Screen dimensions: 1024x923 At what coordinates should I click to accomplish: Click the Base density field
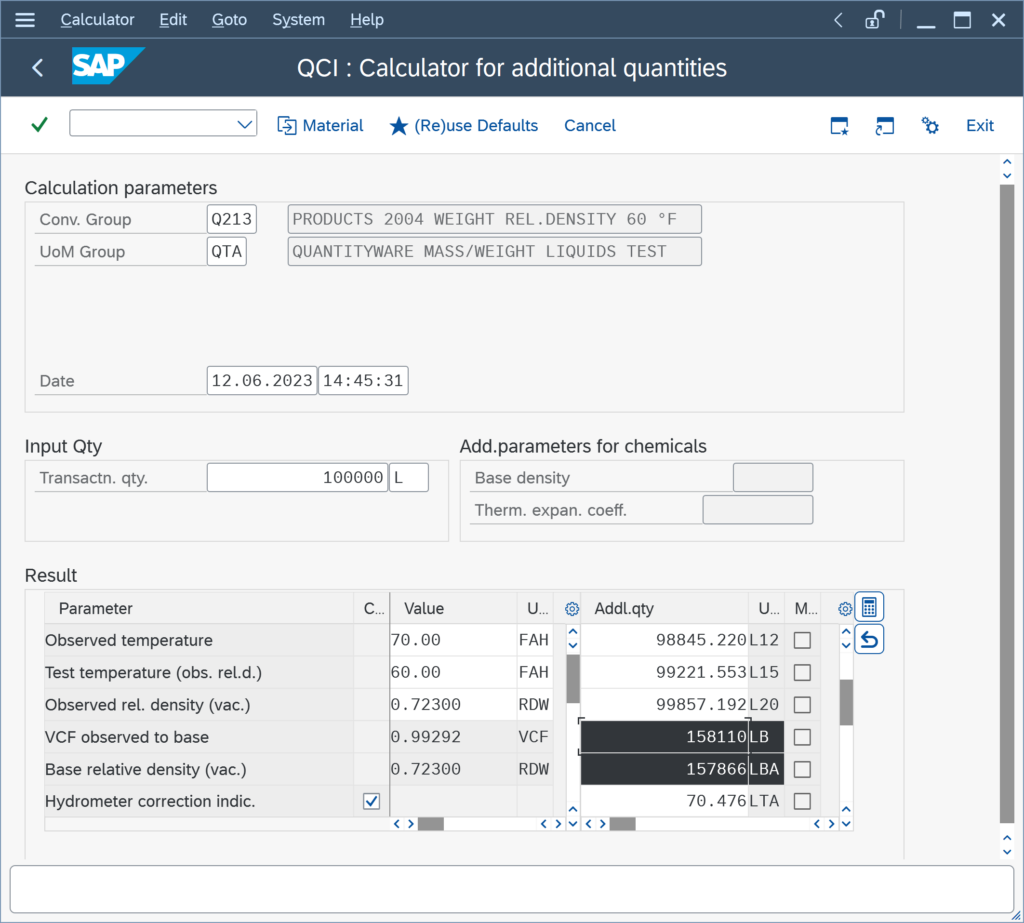(773, 478)
